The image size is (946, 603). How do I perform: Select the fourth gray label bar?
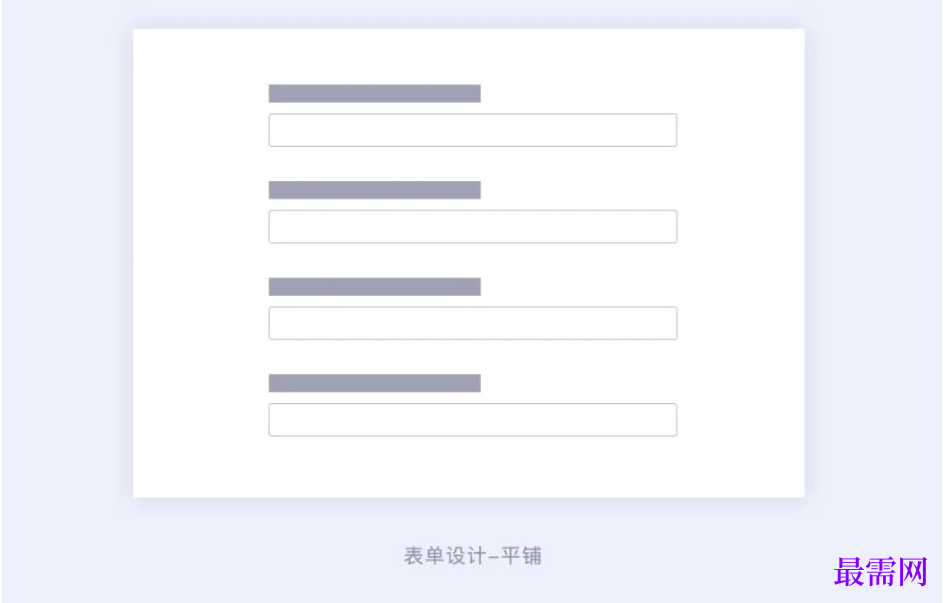374,383
